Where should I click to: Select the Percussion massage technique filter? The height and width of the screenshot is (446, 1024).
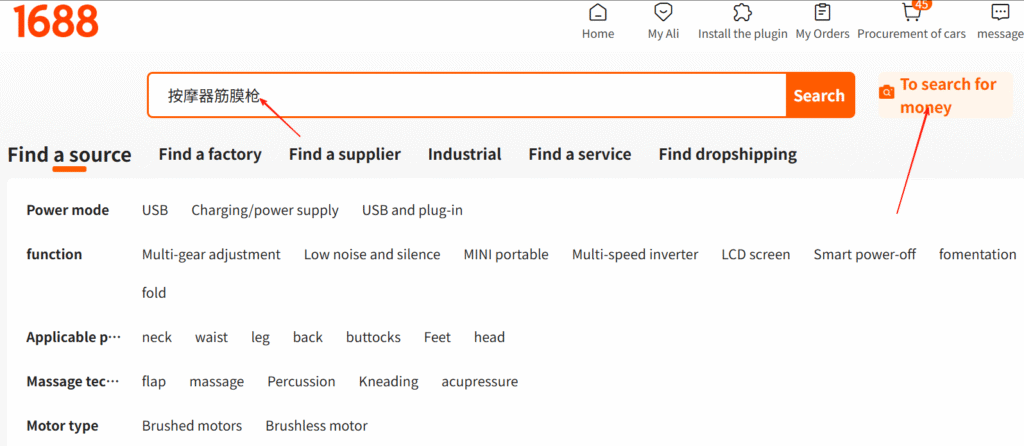pos(301,382)
